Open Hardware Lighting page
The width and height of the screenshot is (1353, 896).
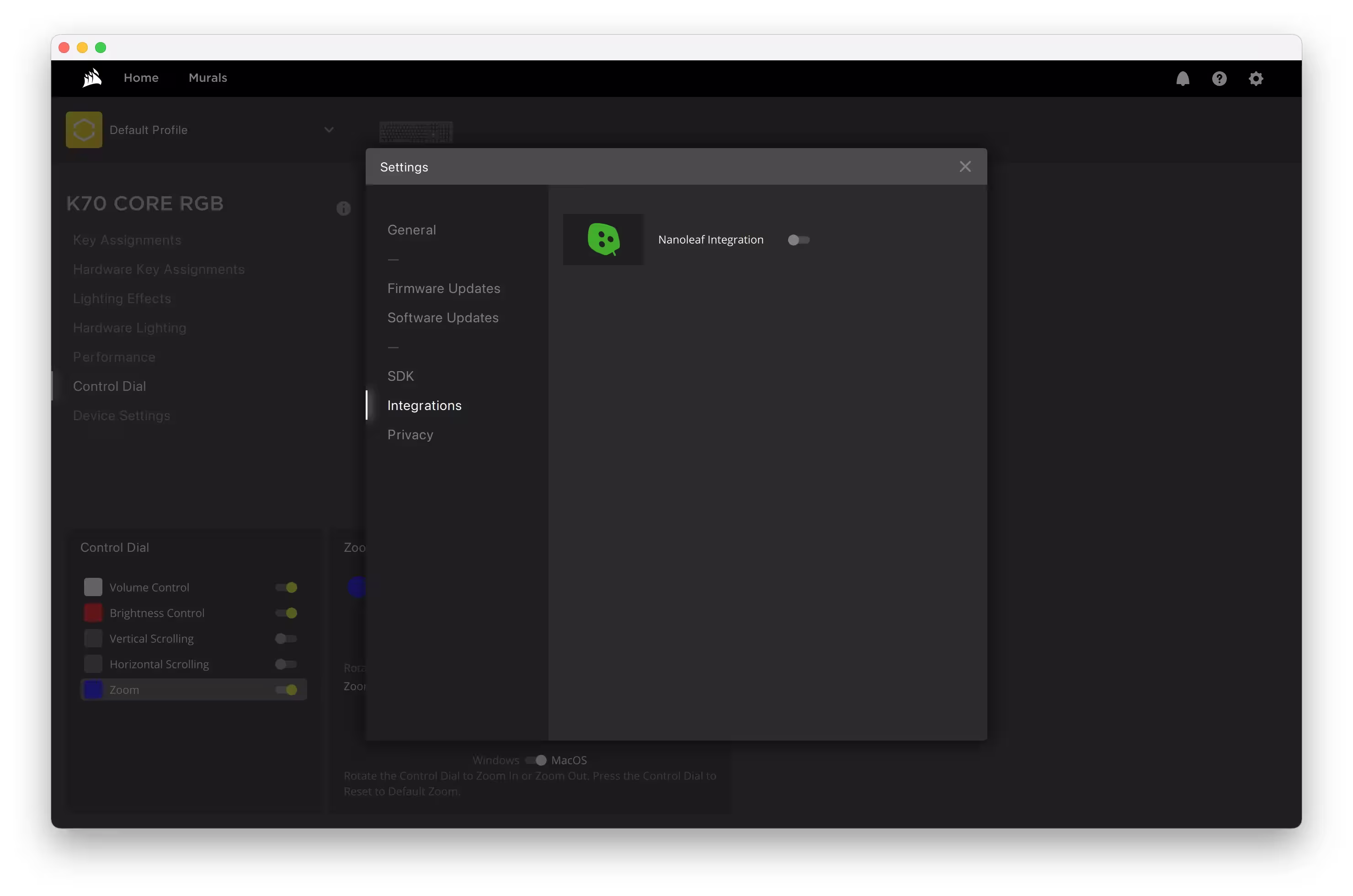(x=130, y=327)
